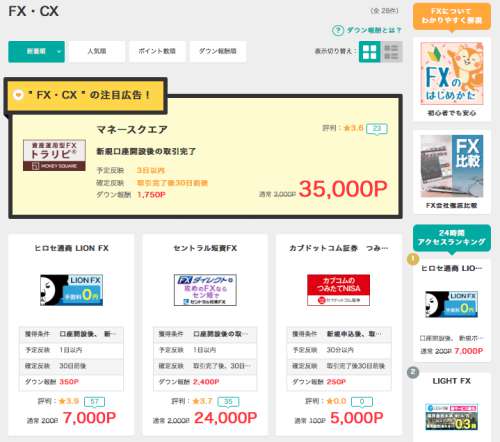Open the 新着順 sort dropdown arrow
The image size is (500, 442).
coord(59,52)
